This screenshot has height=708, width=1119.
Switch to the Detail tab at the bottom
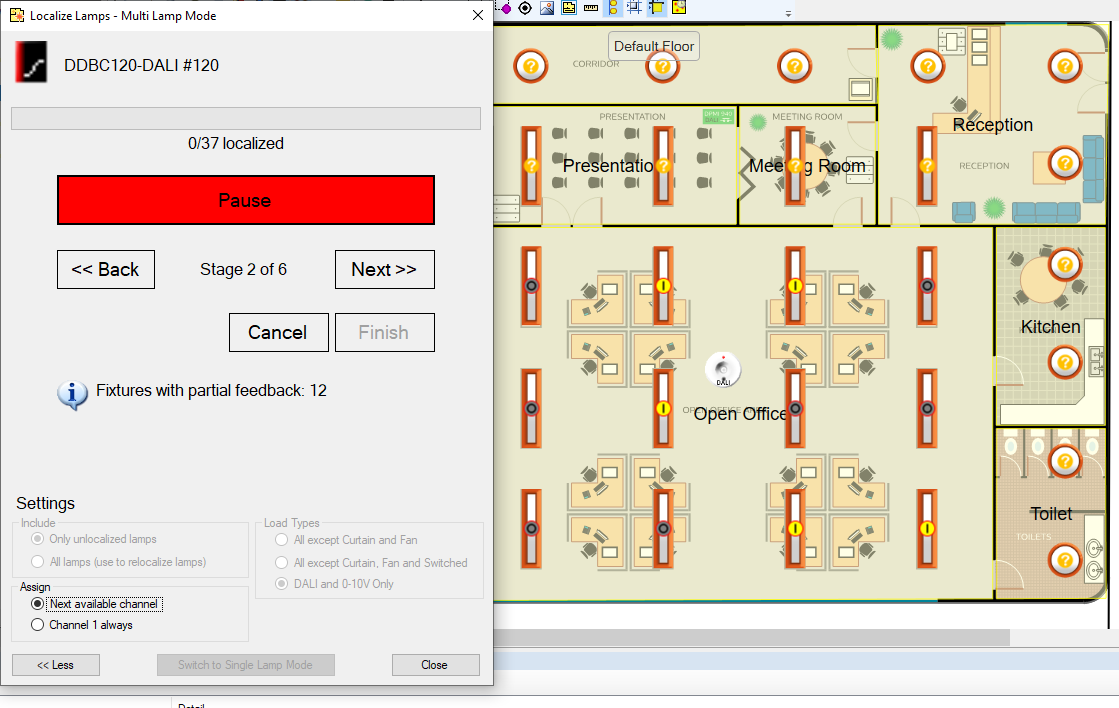tap(196, 704)
